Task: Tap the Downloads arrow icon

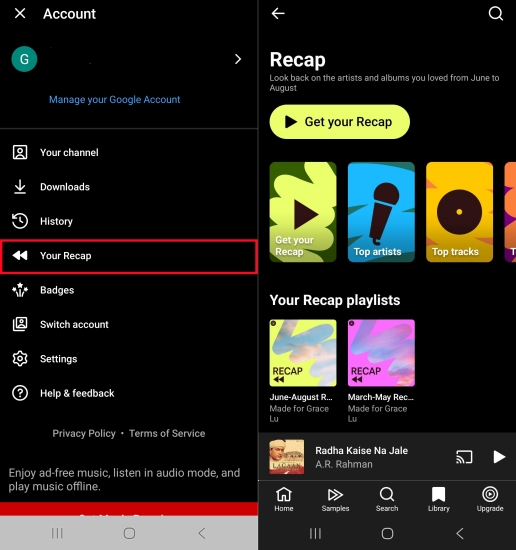Action: tap(20, 187)
